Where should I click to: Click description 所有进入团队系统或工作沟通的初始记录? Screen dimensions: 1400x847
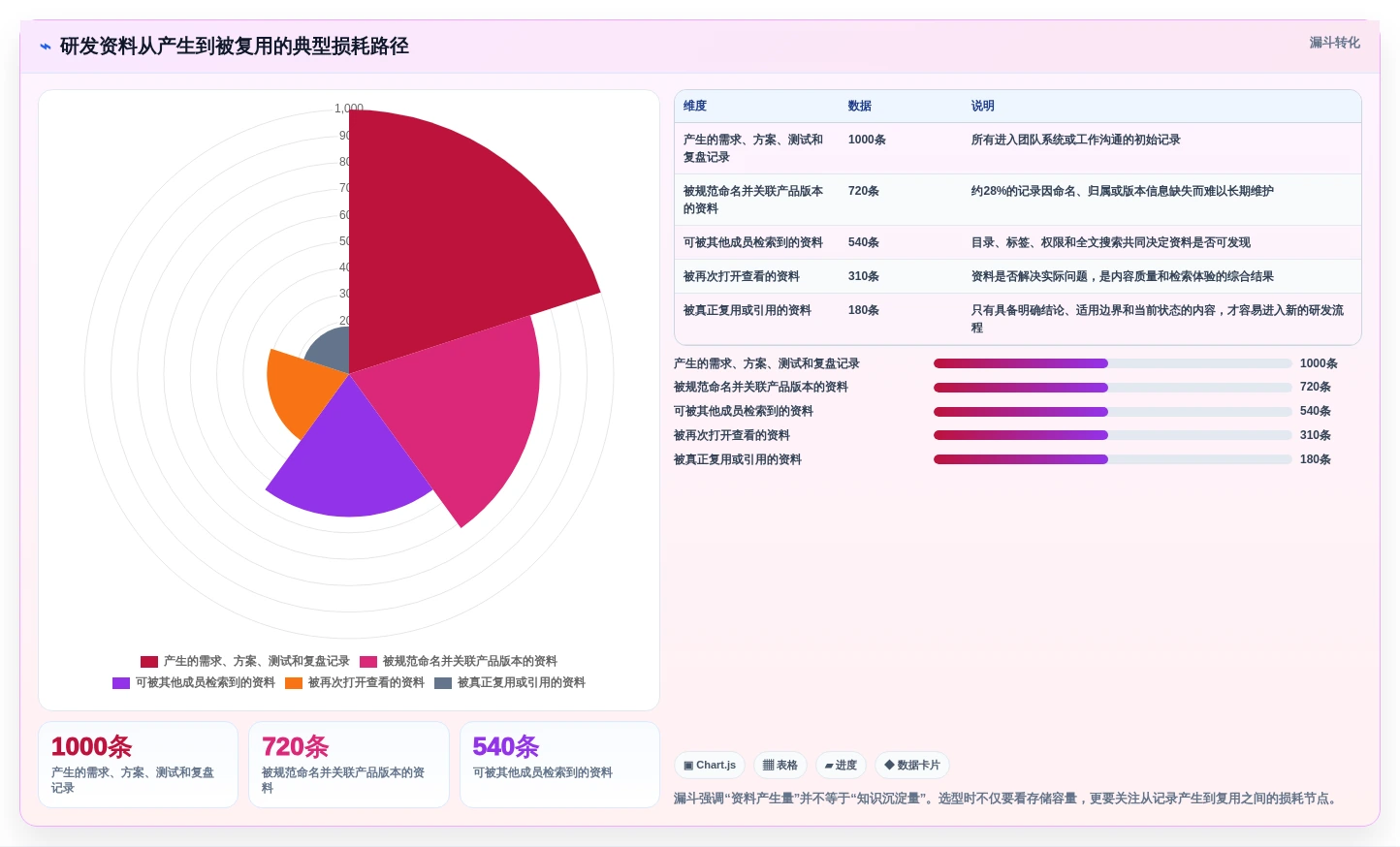[1076, 140]
